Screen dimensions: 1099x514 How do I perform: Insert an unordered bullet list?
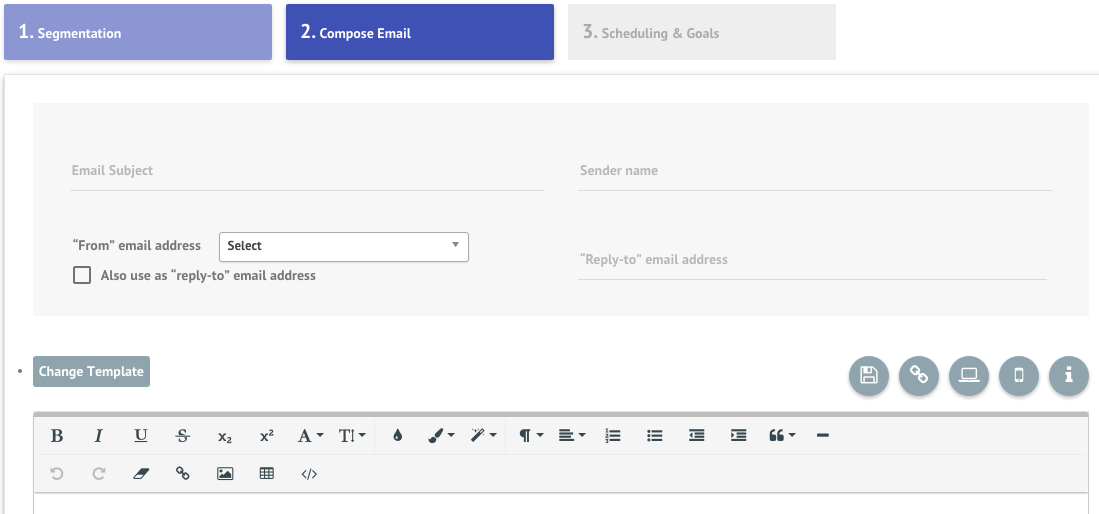point(655,435)
